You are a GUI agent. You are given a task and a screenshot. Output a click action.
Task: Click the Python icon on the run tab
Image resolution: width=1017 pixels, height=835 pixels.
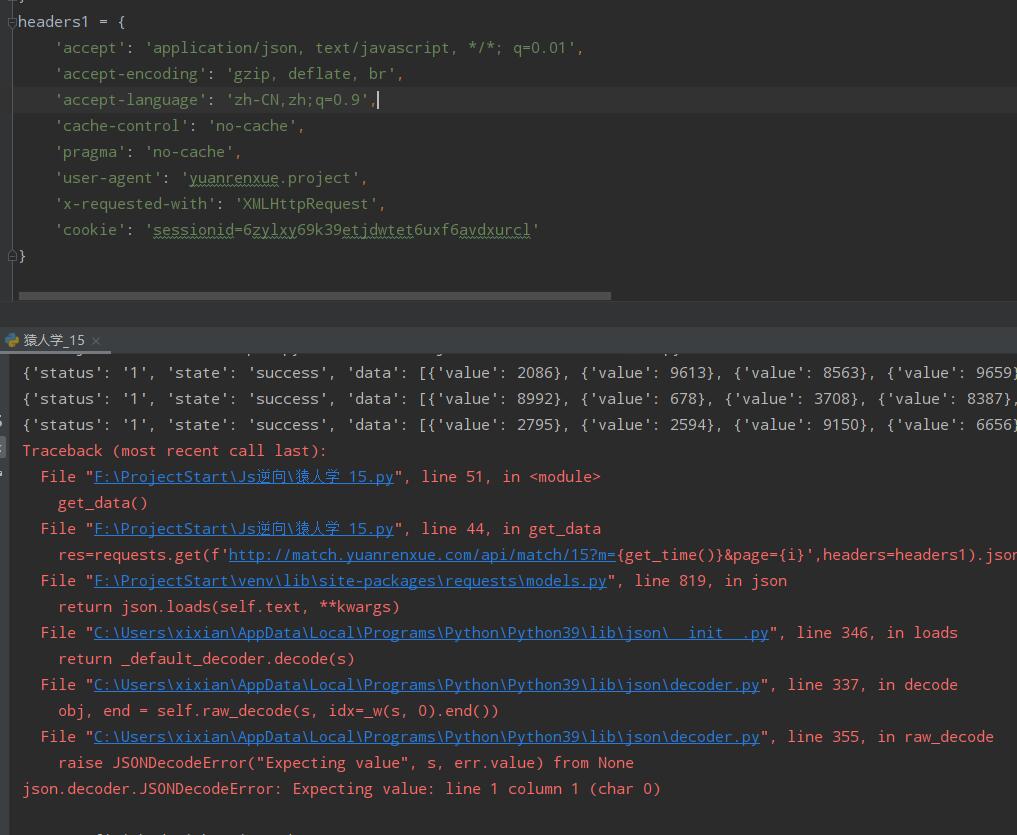pos(12,341)
